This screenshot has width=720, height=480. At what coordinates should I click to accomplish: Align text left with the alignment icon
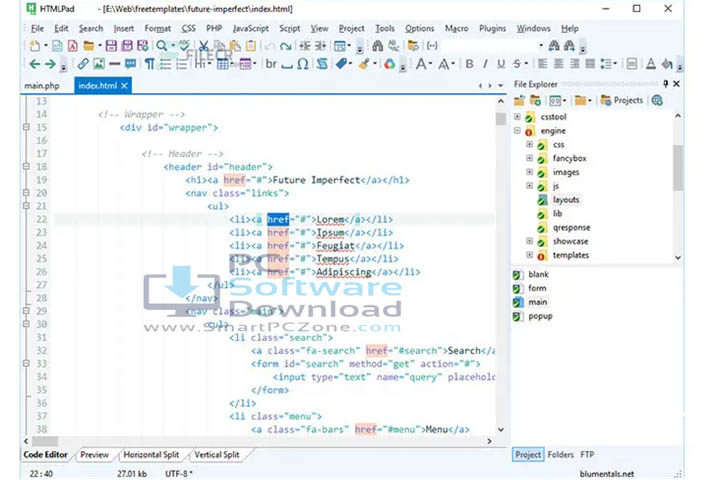click(542, 64)
